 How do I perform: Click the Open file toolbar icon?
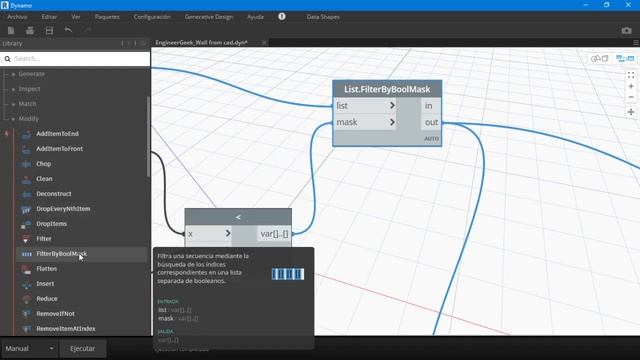30,31
